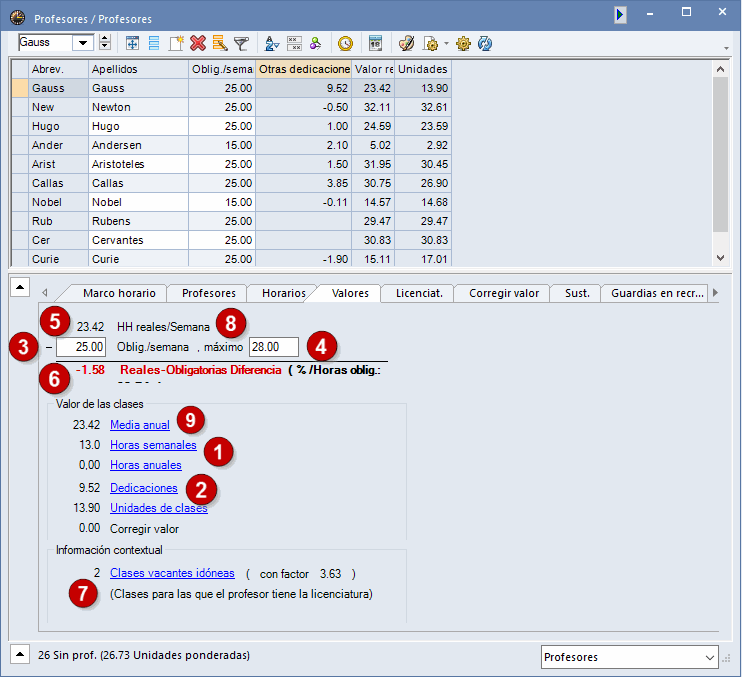The width and height of the screenshot is (742, 677).
Task: Open the Unidades de clases link
Action: 159,508
